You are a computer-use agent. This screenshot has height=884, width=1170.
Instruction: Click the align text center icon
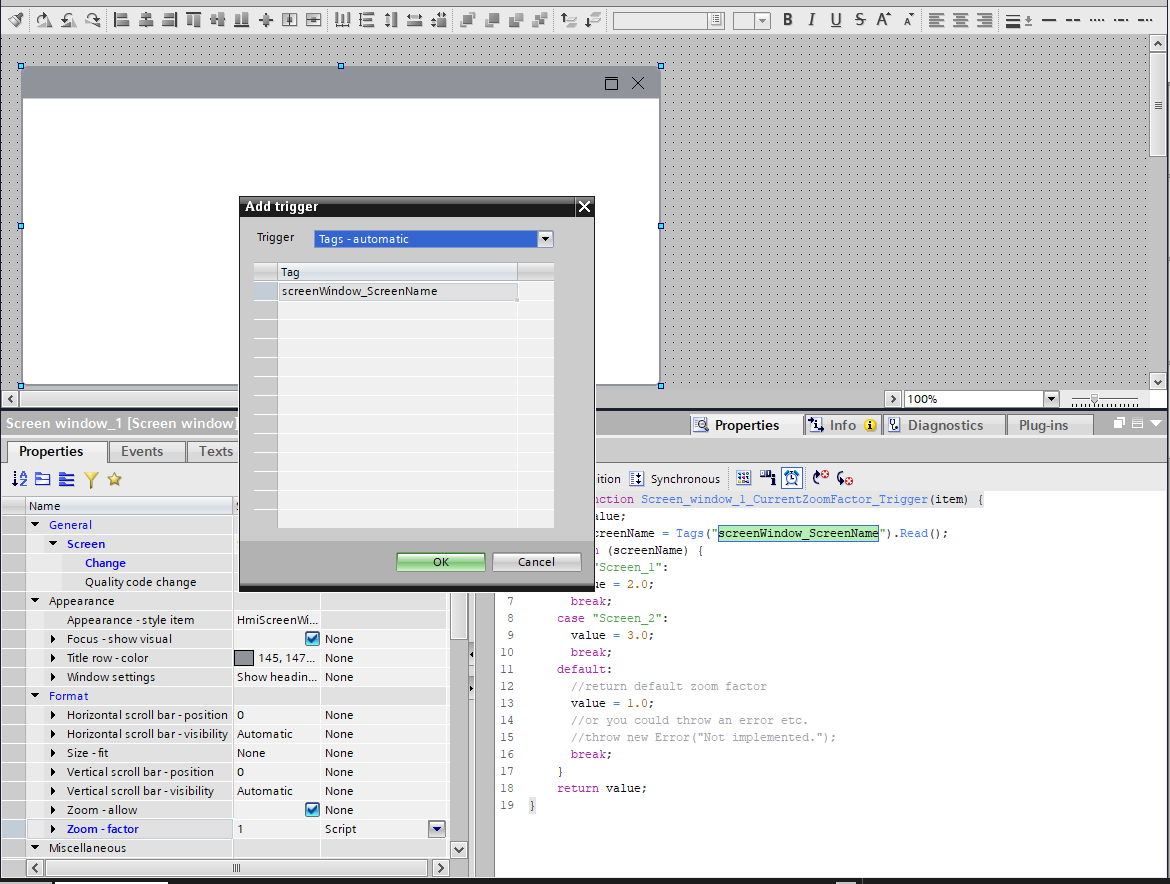(960, 19)
